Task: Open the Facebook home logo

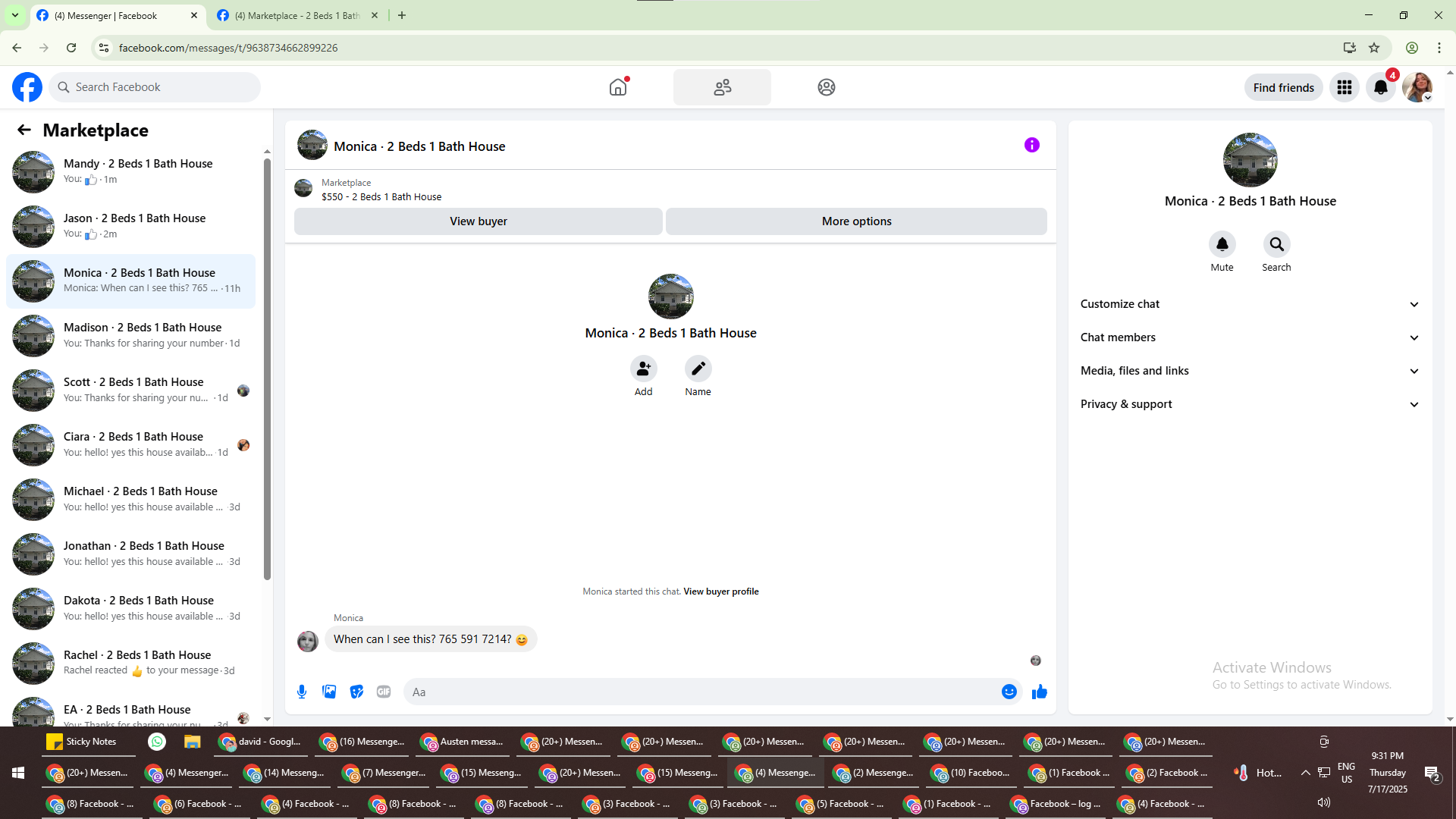Action: 27,87
